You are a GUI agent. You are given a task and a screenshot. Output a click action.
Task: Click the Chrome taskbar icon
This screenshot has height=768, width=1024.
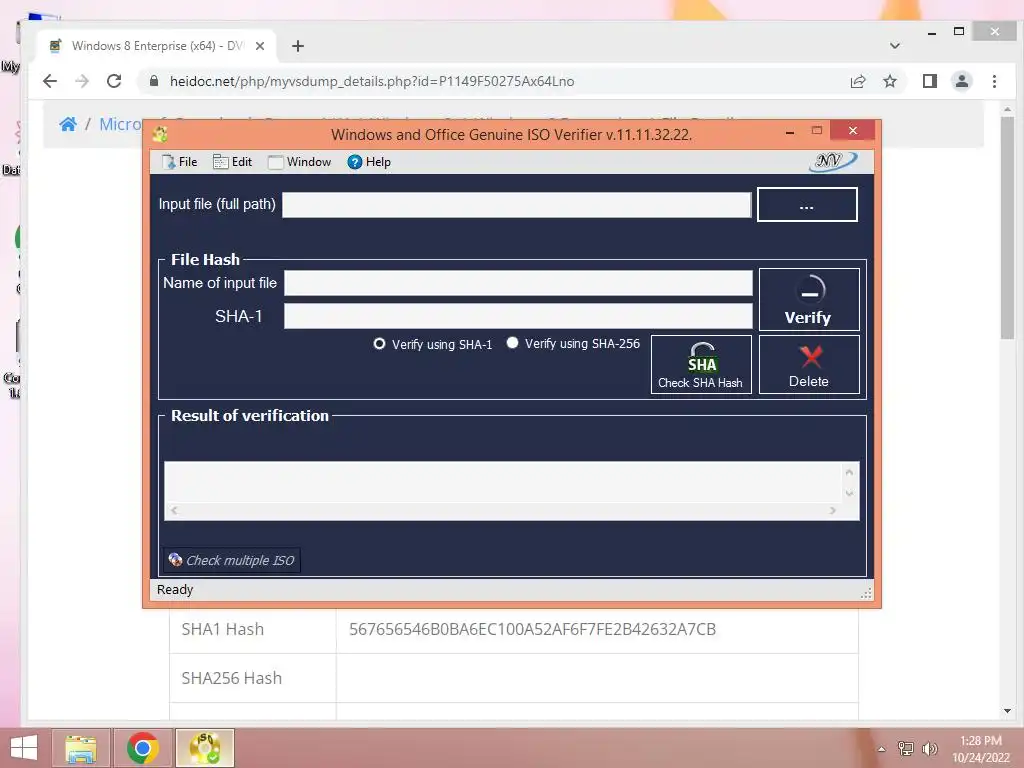click(142, 748)
